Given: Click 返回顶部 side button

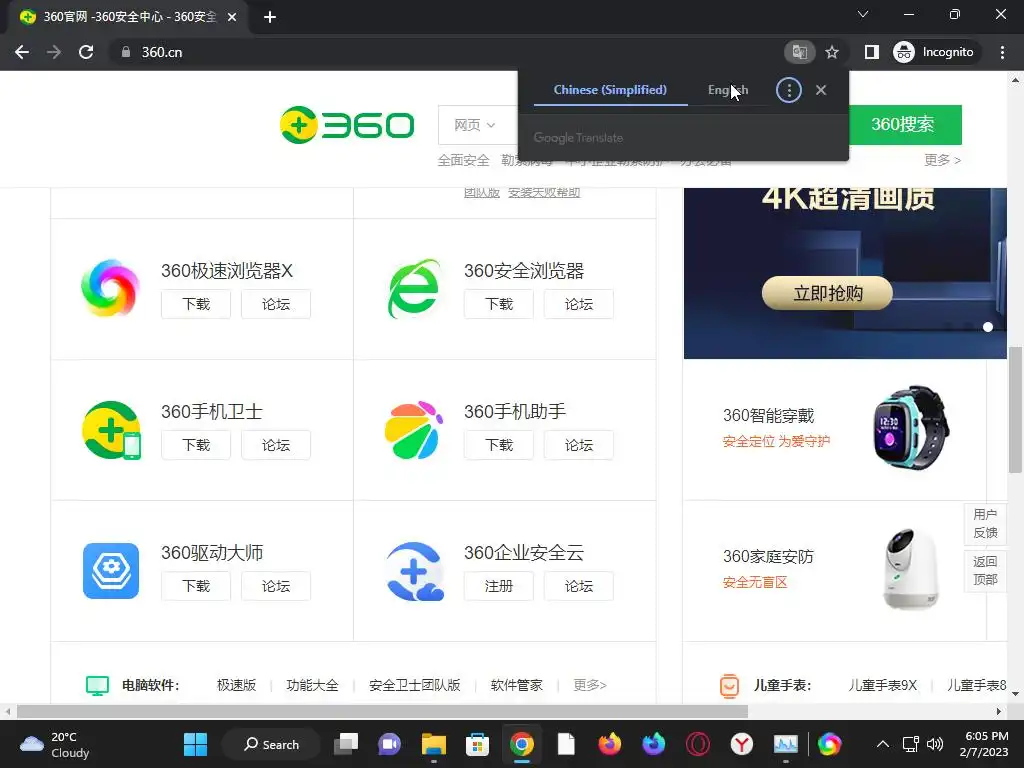Looking at the screenshot, I should pyautogui.click(x=985, y=571).
